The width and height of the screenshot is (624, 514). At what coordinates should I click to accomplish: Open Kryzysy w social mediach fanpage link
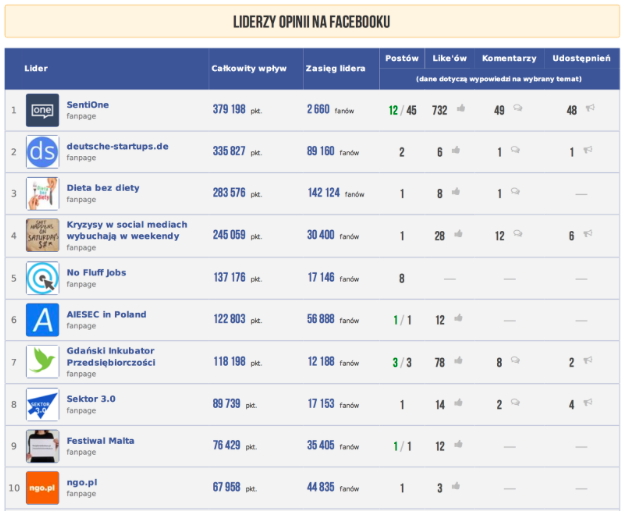[126, 230]
